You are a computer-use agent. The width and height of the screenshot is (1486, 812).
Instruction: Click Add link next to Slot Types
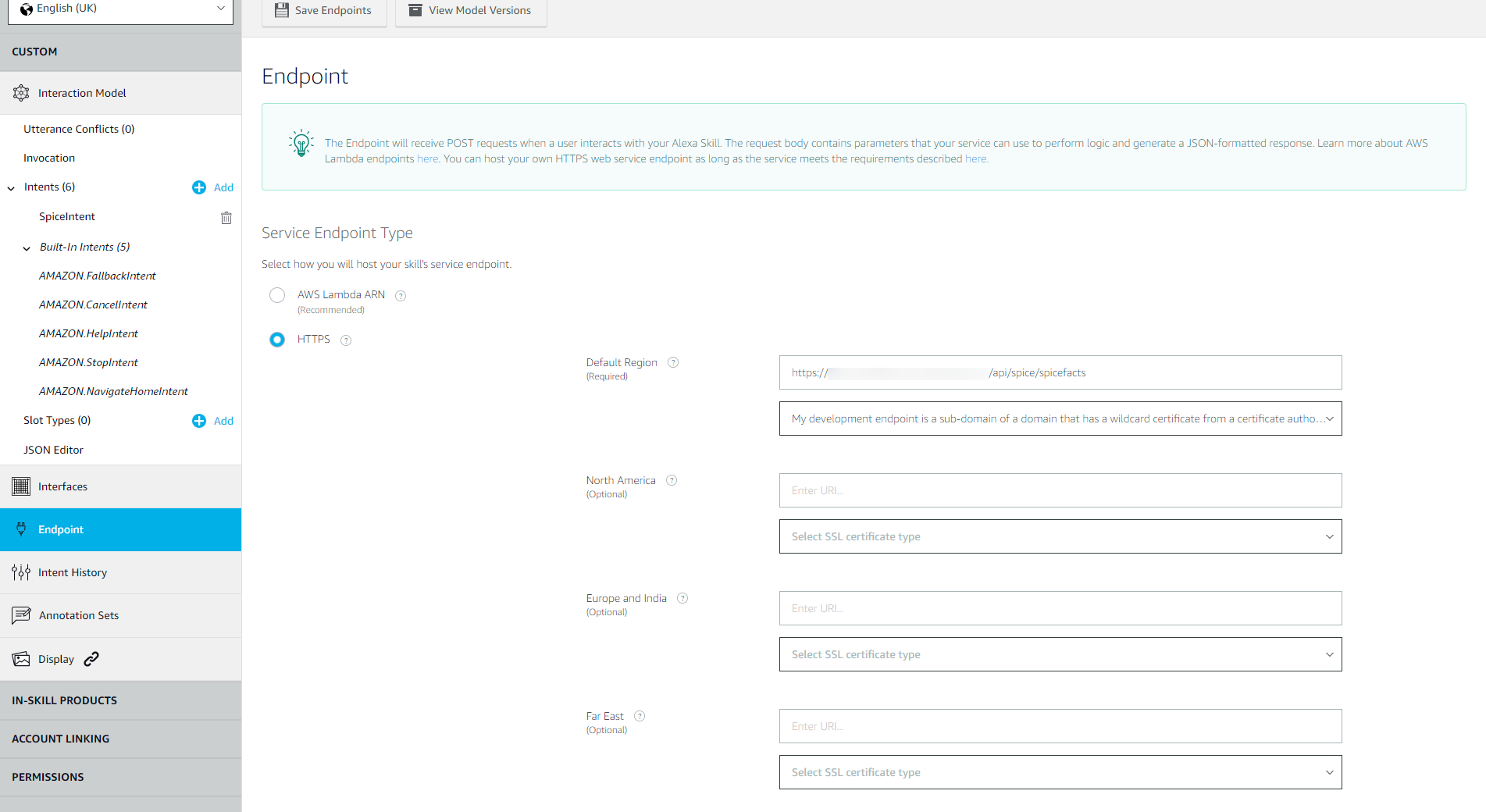click(x=223, y=421)
